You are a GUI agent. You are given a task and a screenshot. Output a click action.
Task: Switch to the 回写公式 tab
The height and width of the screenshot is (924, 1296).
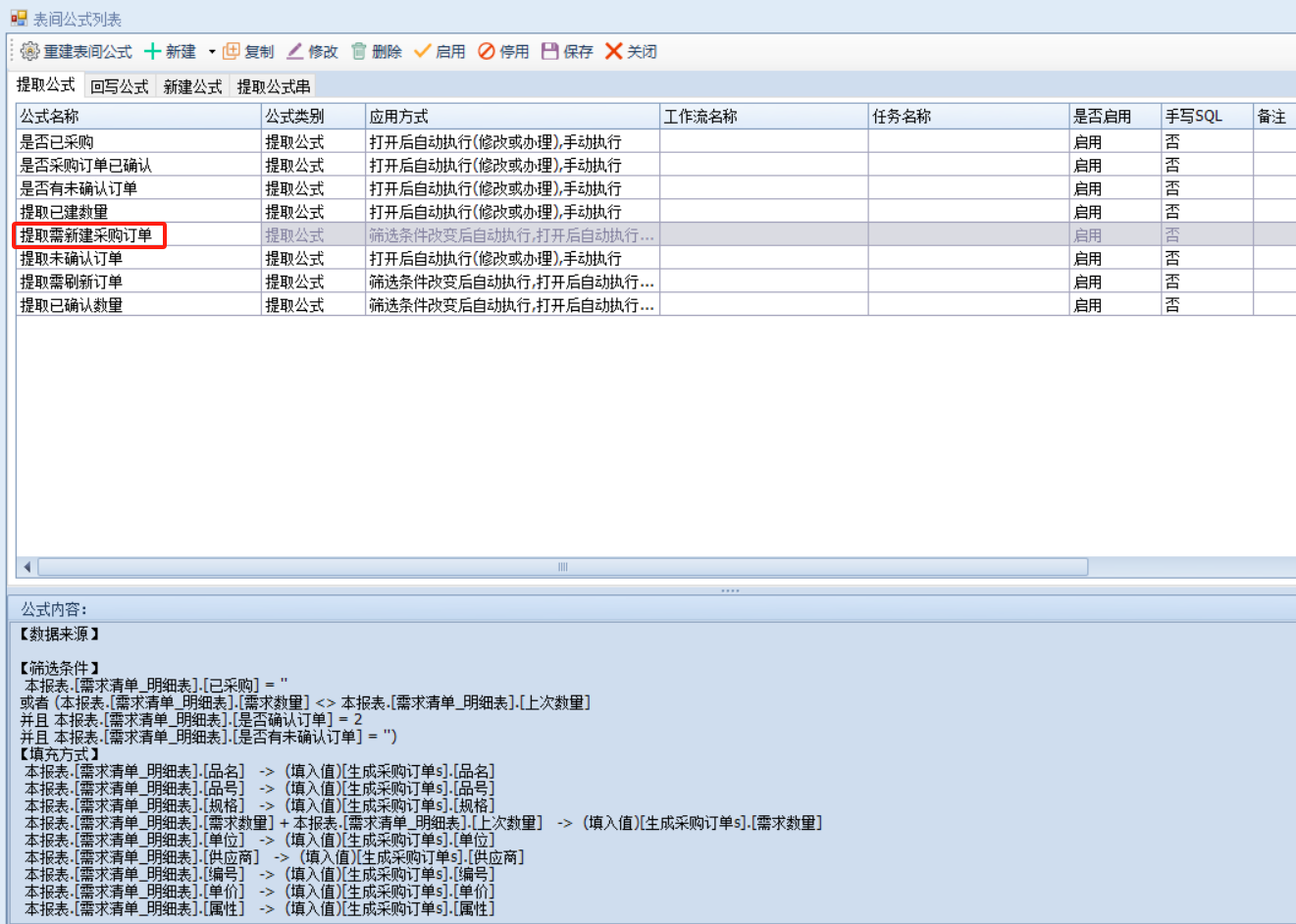pyautogui.click(x=119, y=86)
